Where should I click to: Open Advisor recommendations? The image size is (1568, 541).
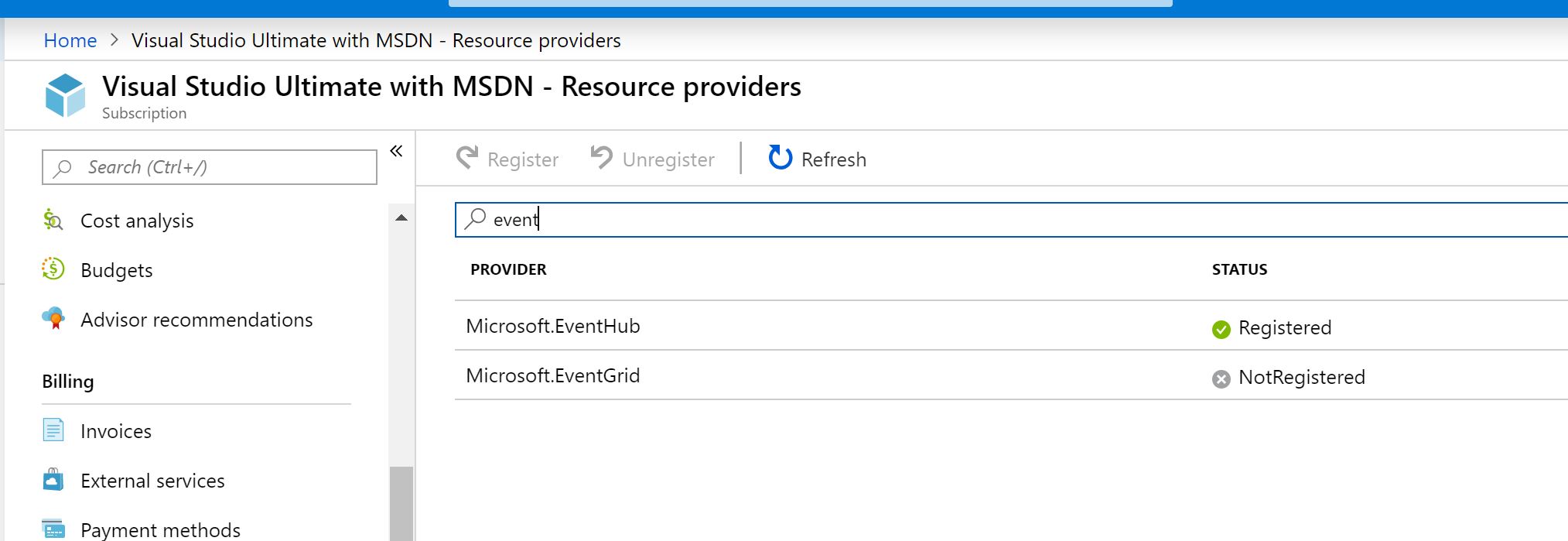pos(196,320)
